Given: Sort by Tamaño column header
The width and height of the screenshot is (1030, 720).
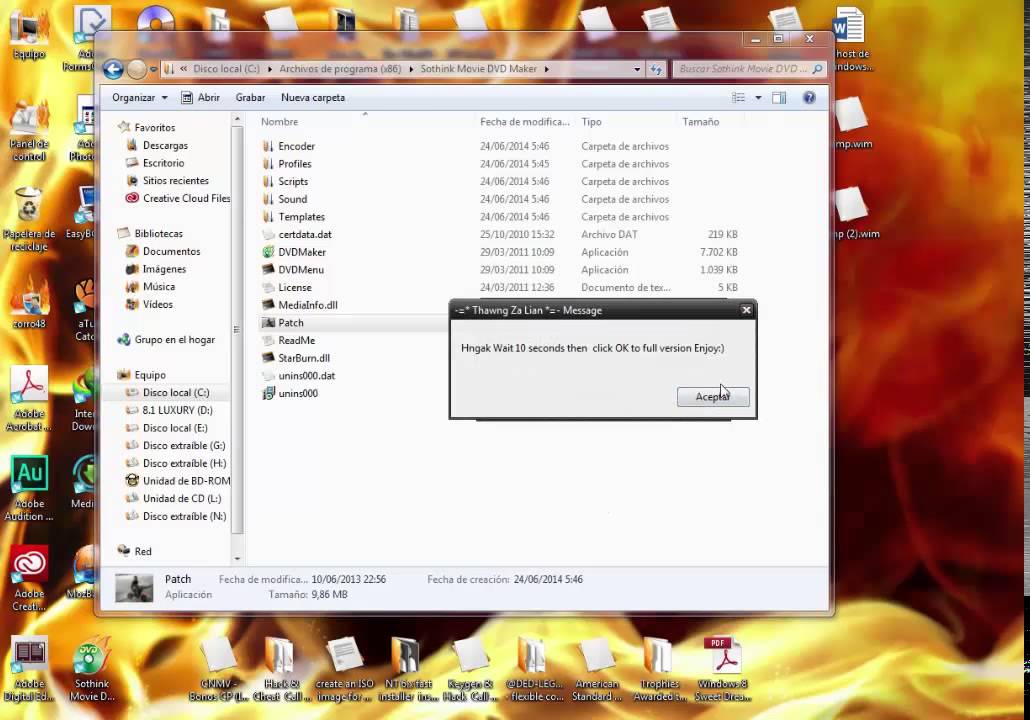Looking at the screenshot, I should [x=700, y=122].
